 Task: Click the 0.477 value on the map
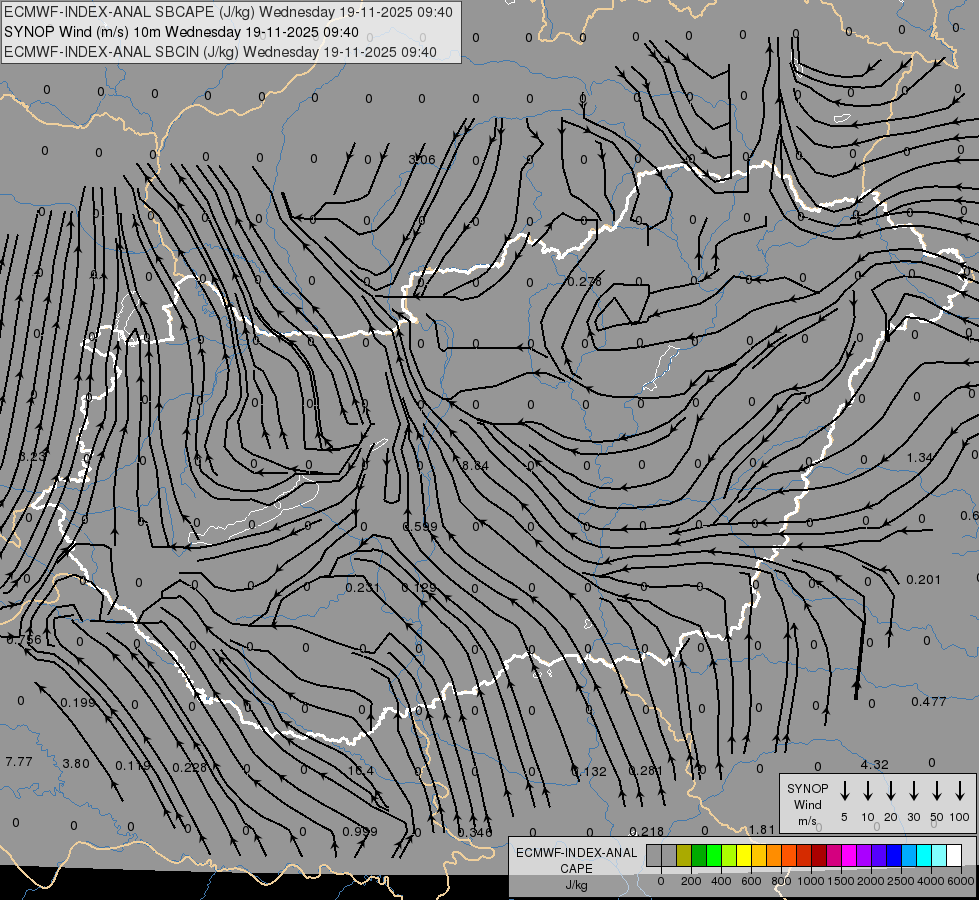928,702
